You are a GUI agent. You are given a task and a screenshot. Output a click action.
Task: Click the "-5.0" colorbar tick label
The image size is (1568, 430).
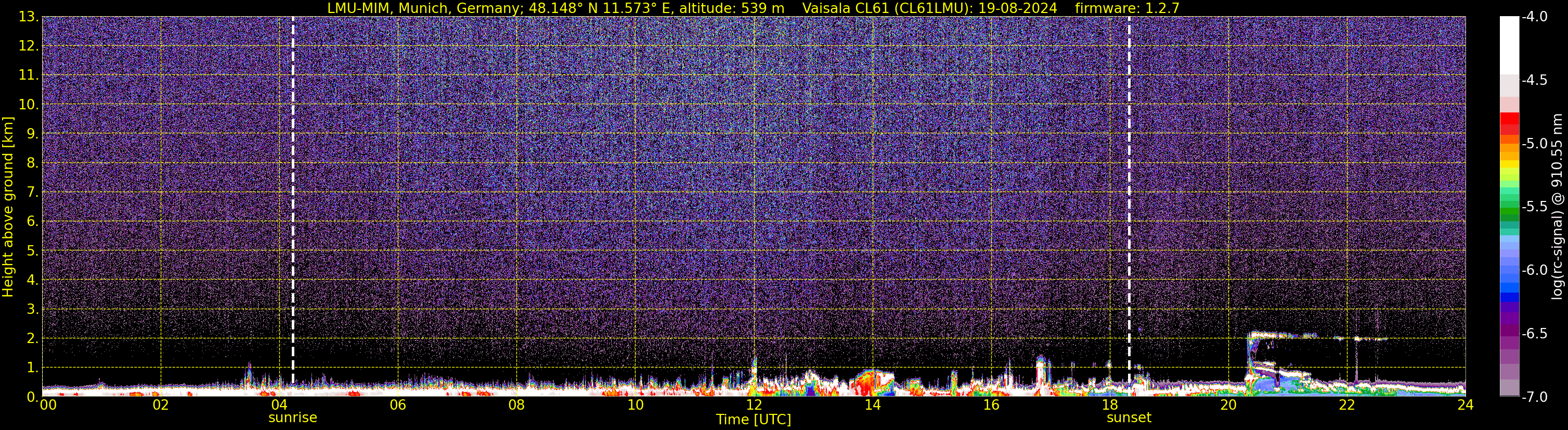pyautogui.click(x=1535, y=144)
